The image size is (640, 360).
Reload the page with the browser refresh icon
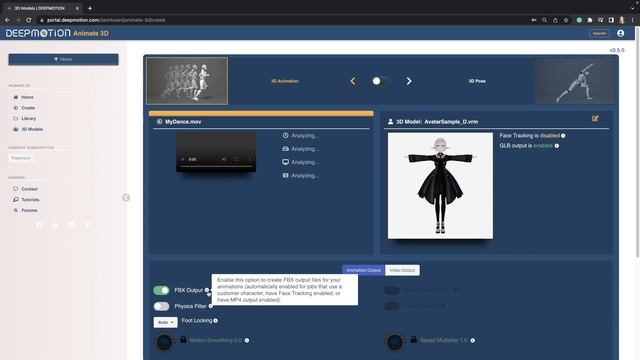point(29,20)
